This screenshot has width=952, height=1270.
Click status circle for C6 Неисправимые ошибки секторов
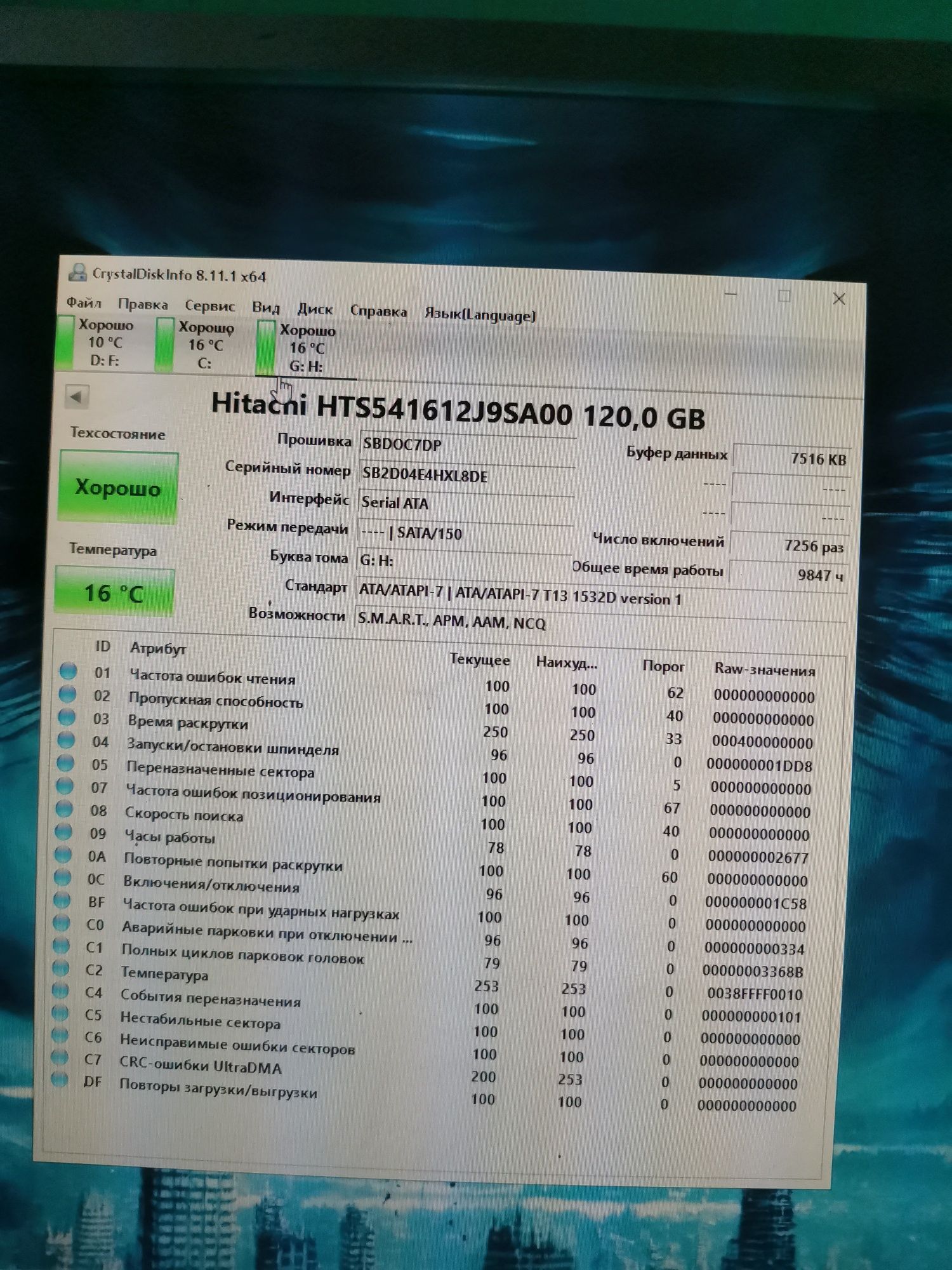tap(60, 1035)
